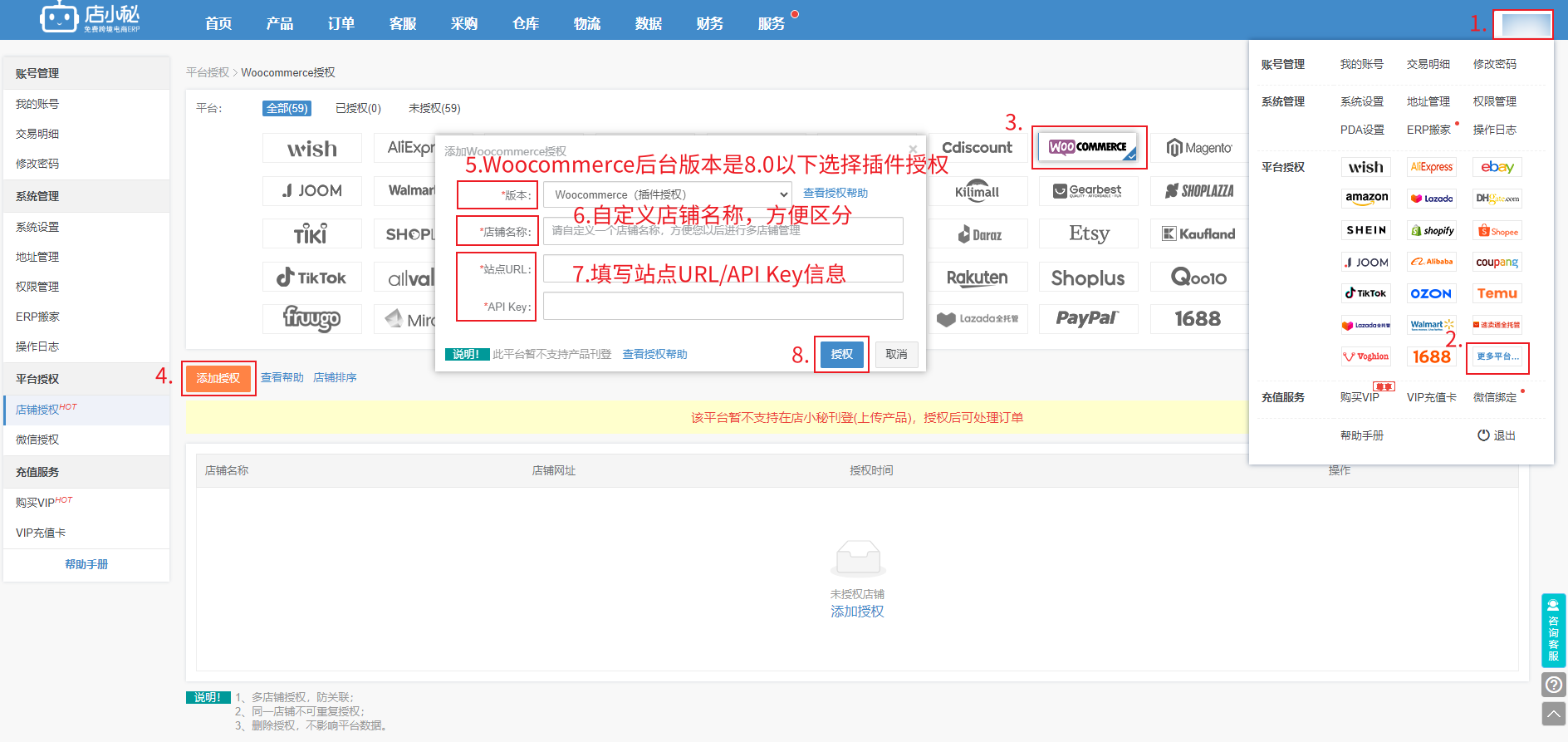The height and width of the screenshot is (742, 1568).
Task: Select the Kilimall platform tile
Action: (978, 191)
